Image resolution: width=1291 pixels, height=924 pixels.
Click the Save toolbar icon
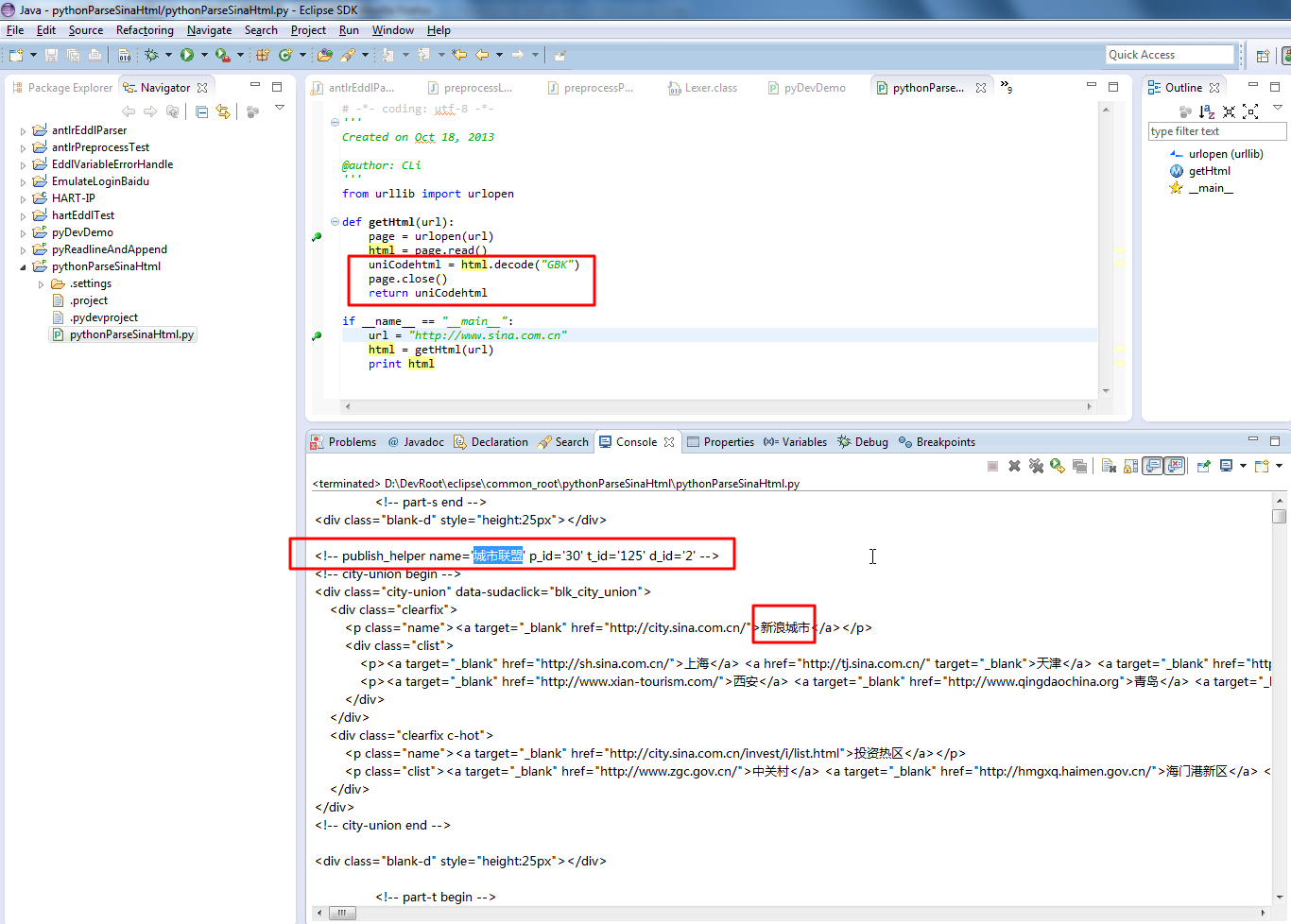point(51,55)
